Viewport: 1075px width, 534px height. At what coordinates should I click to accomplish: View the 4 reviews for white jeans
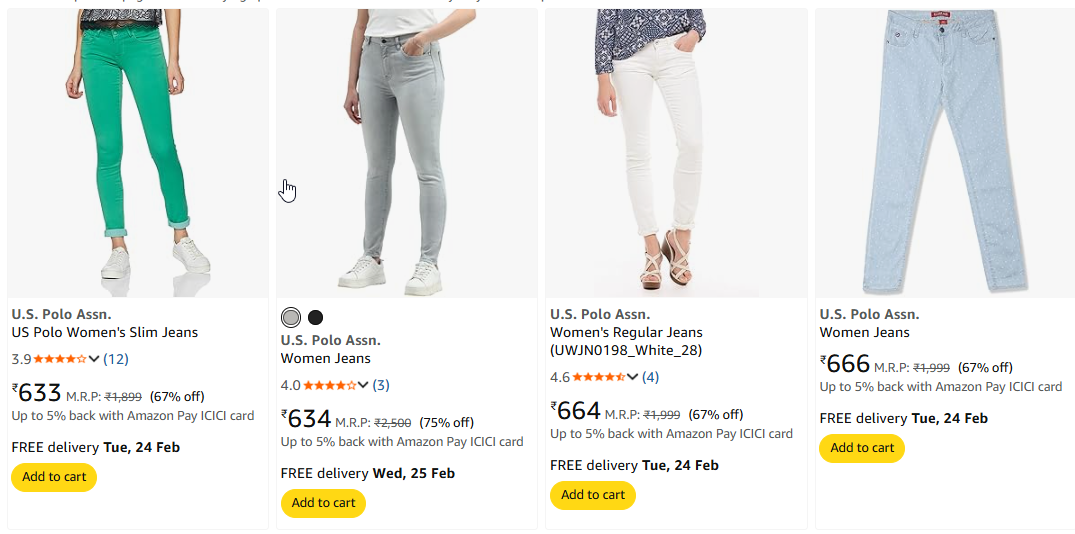[651, 377]
